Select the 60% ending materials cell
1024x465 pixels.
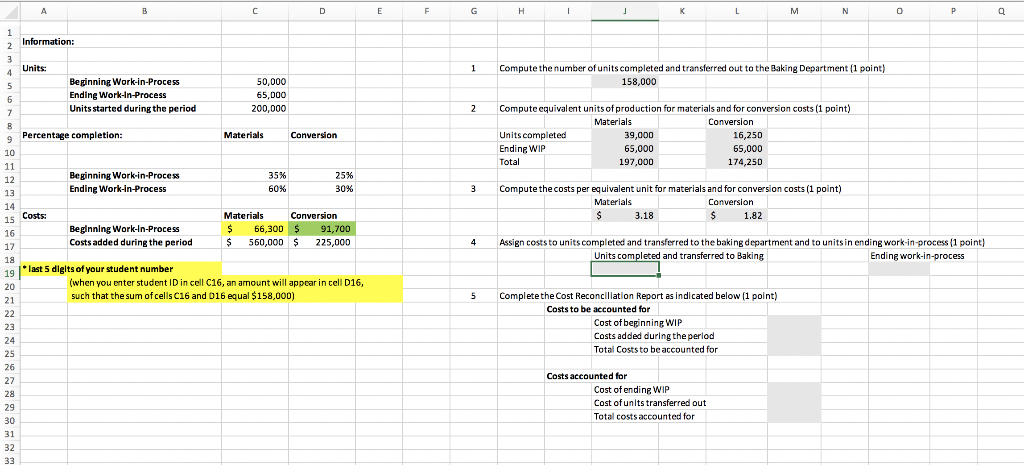tap(254, 189)
